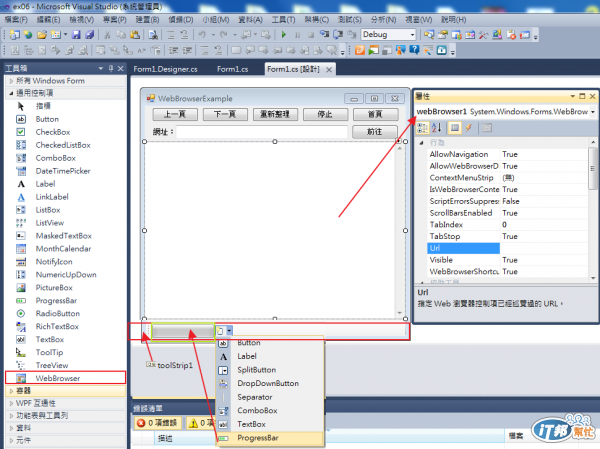Select the 停止 button on the form
This screenshot has height=449, width=600.
point(325,114)
